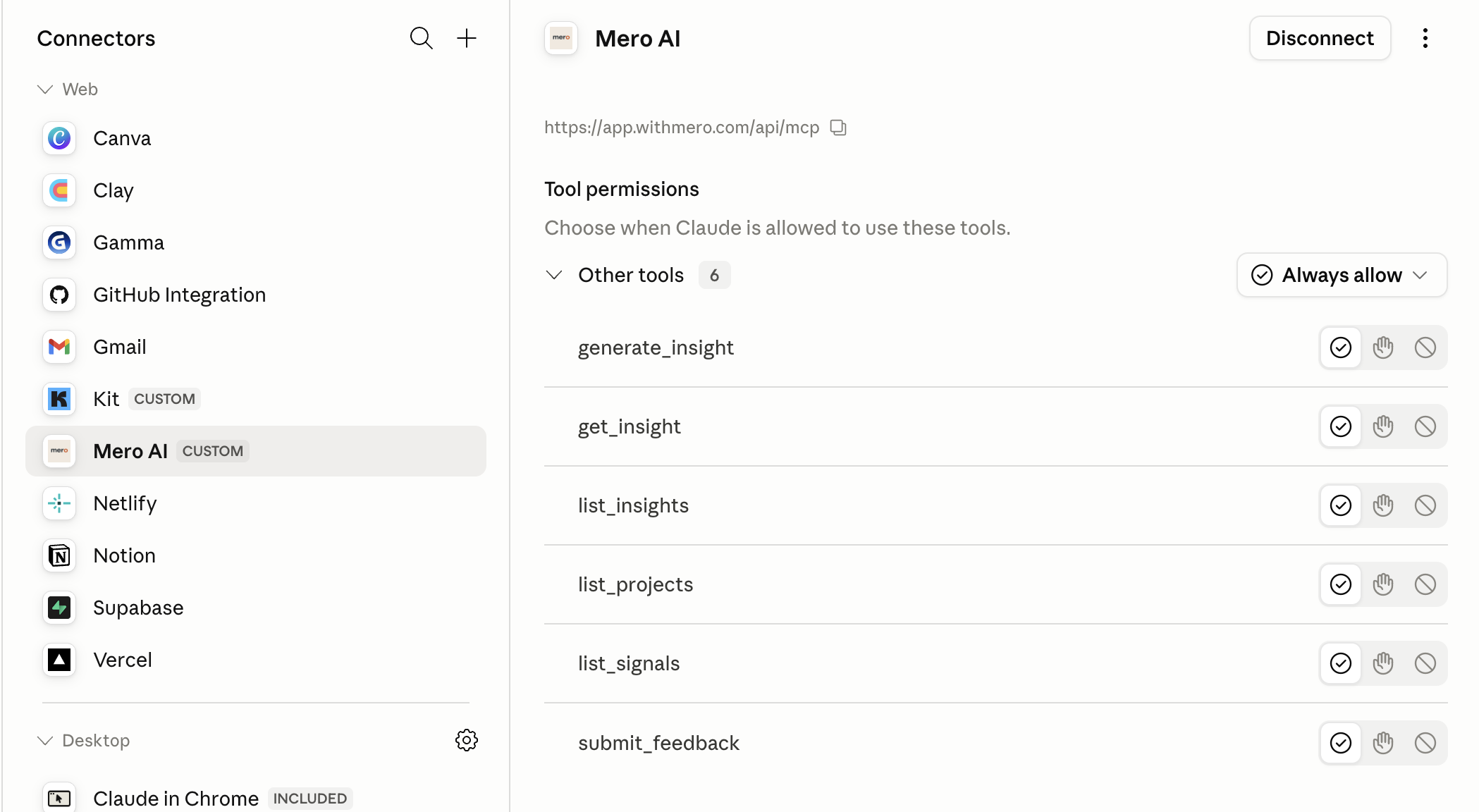Set generate_insight to needs approval
This screenshot has height=812, width=1479.
coord(1383,347)
